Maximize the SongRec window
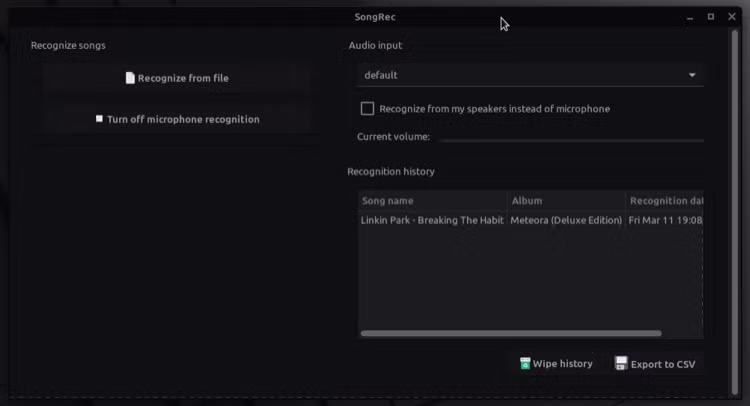This screenshot has height=406, width=750. pos(711,17)
